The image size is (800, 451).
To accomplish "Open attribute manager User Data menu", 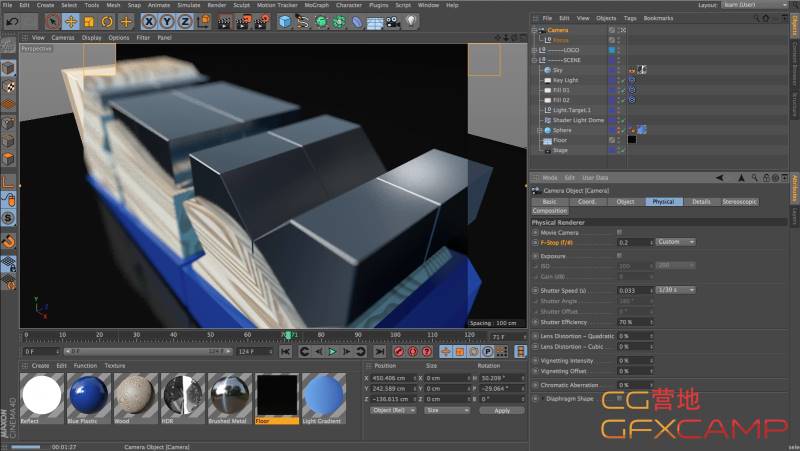I will pyautogui.click(x=595, y=178).
